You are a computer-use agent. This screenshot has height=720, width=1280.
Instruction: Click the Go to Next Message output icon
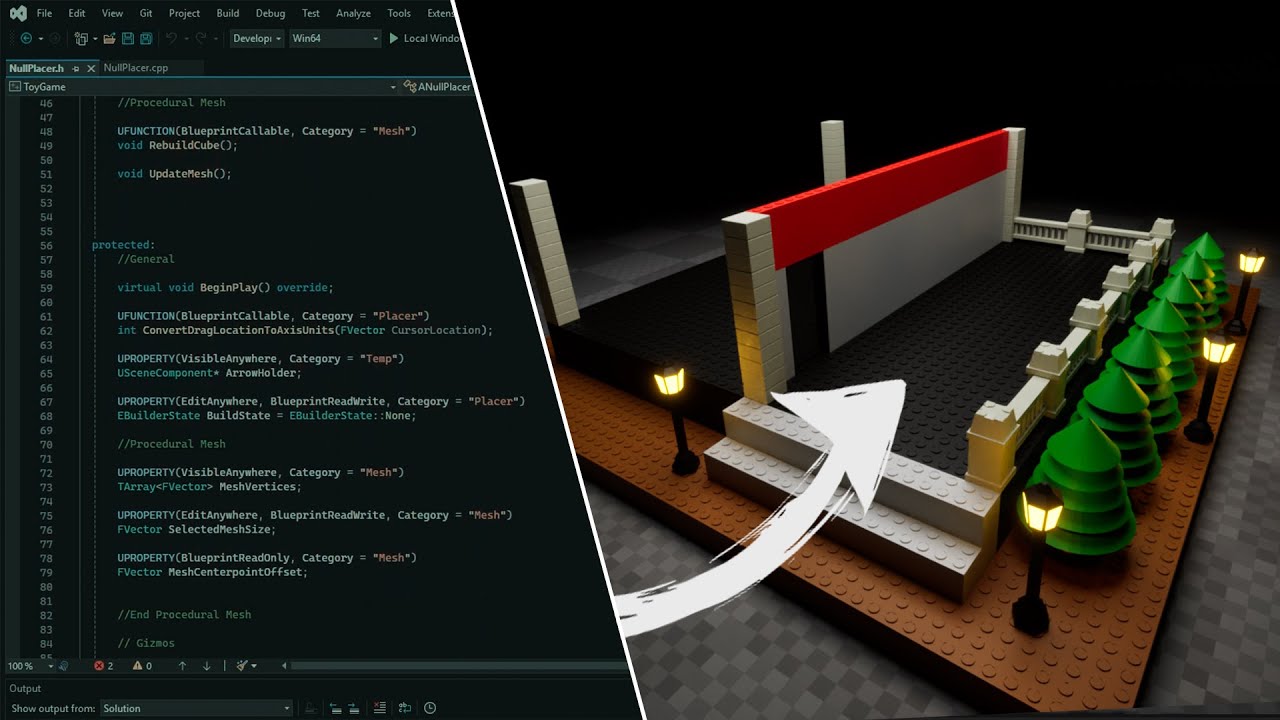[x=355, y=708]
